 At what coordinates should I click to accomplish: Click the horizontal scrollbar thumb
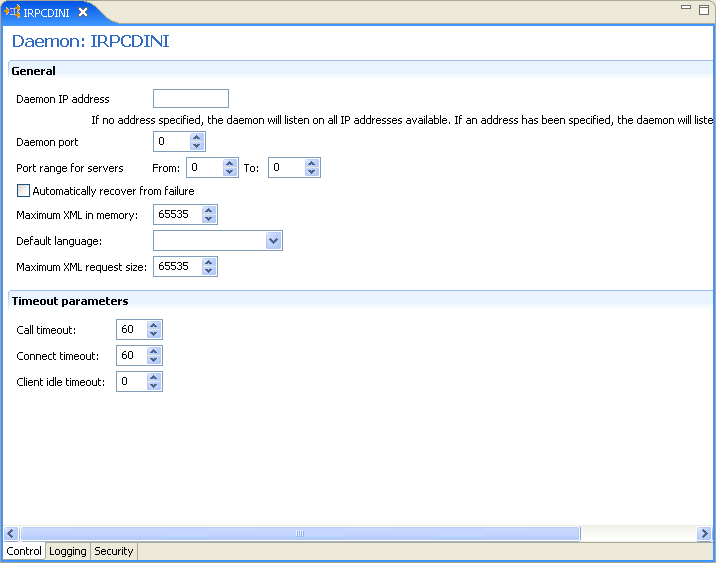pyautogui.click(x=300, y=533)
